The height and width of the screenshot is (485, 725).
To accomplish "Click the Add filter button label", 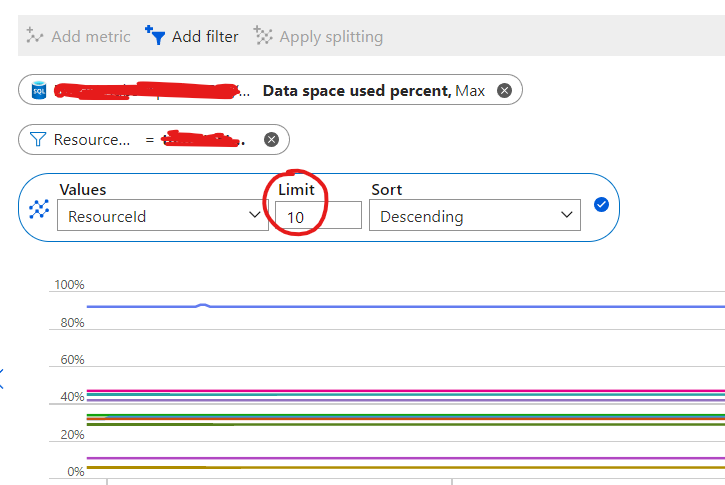I will [205, 36].
